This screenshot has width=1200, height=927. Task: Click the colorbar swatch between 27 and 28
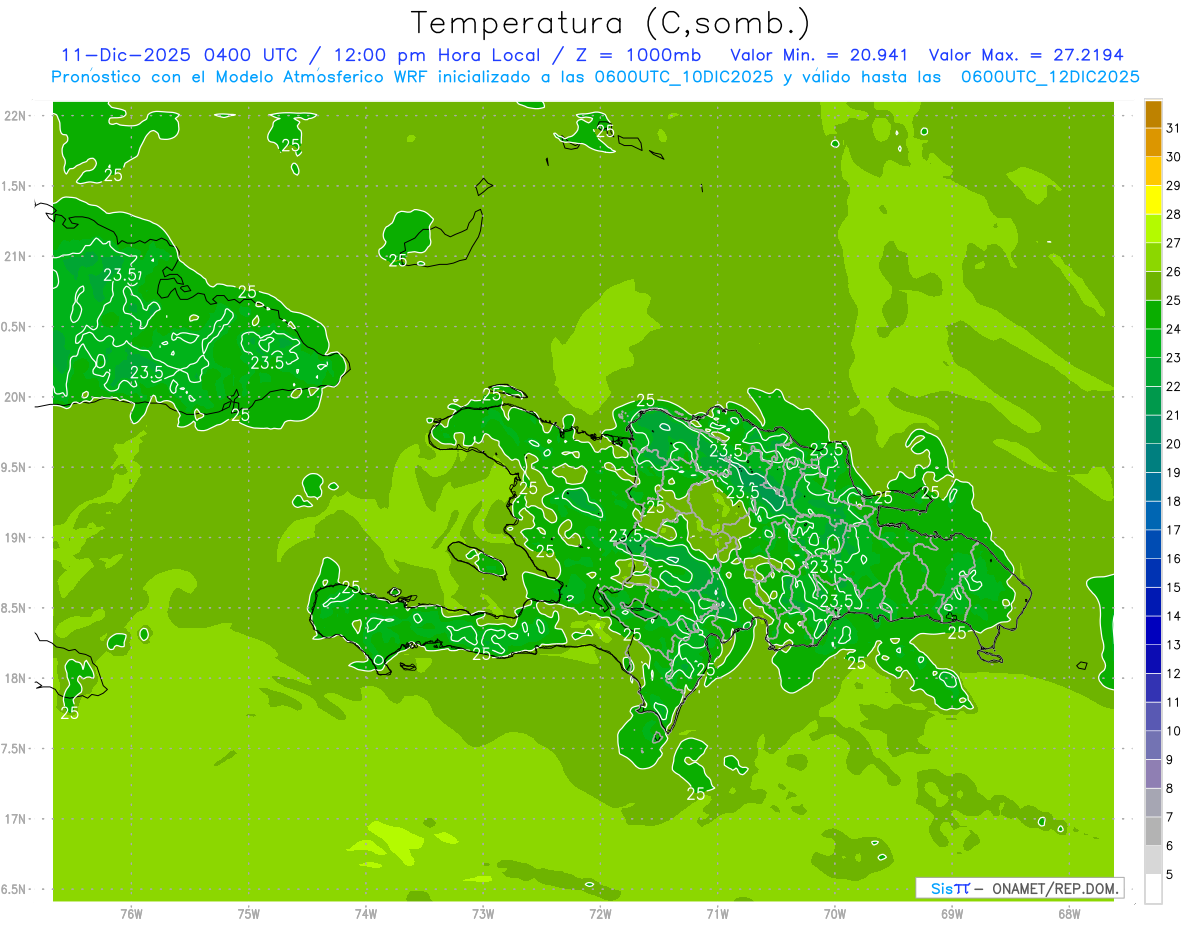click(x=1153, y=228)
